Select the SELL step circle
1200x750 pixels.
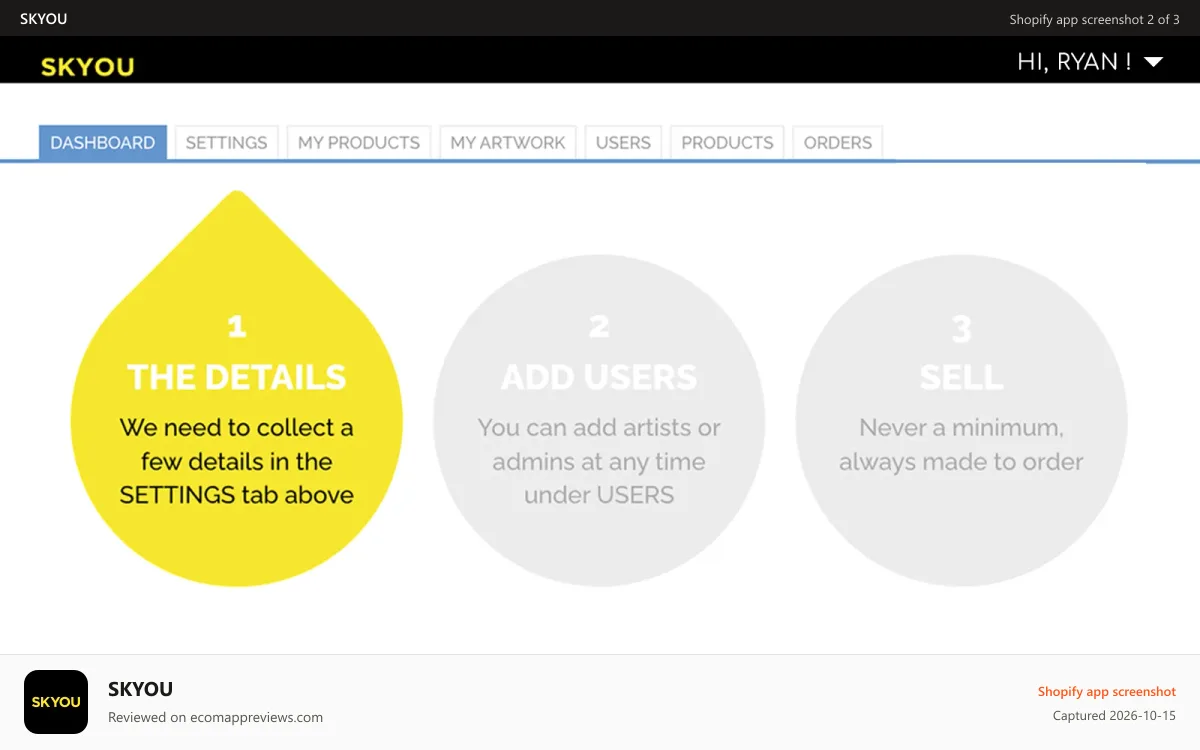click(961, 420)
